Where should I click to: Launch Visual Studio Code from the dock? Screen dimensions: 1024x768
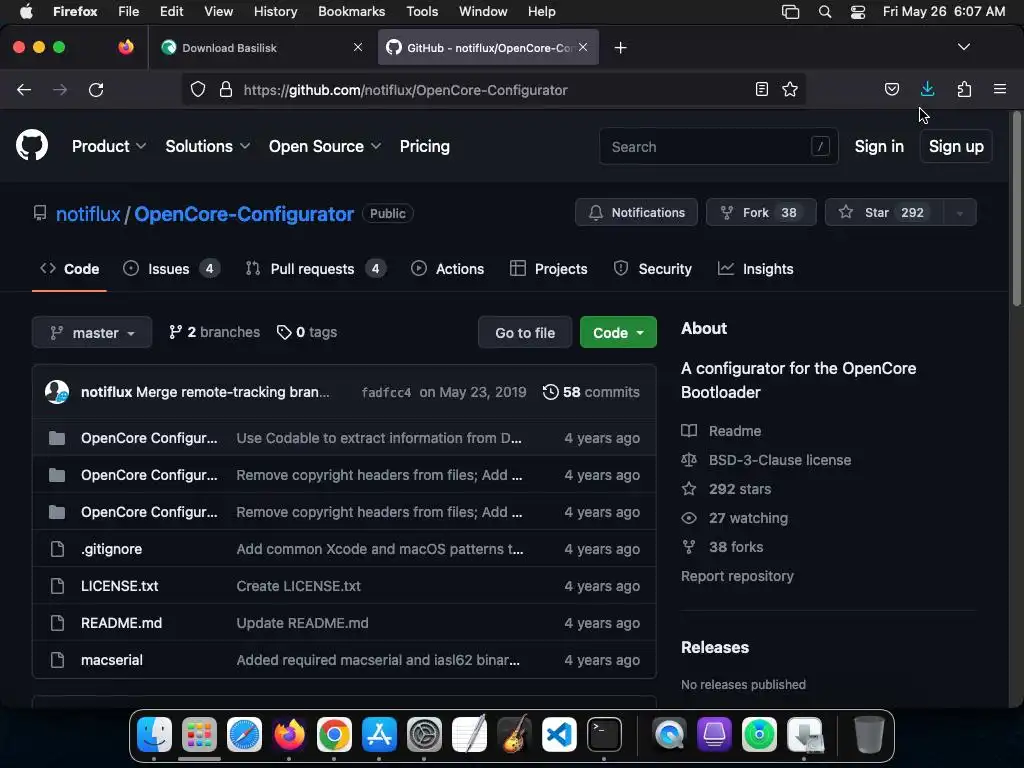pyautogui.click(x=560, y=735)
